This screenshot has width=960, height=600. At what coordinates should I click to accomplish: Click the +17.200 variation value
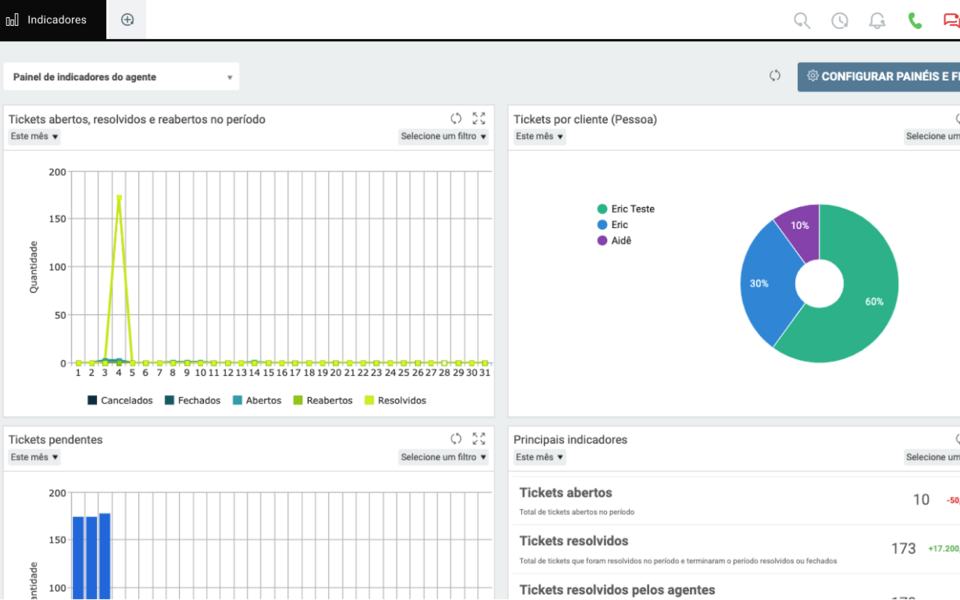[943, 549]
